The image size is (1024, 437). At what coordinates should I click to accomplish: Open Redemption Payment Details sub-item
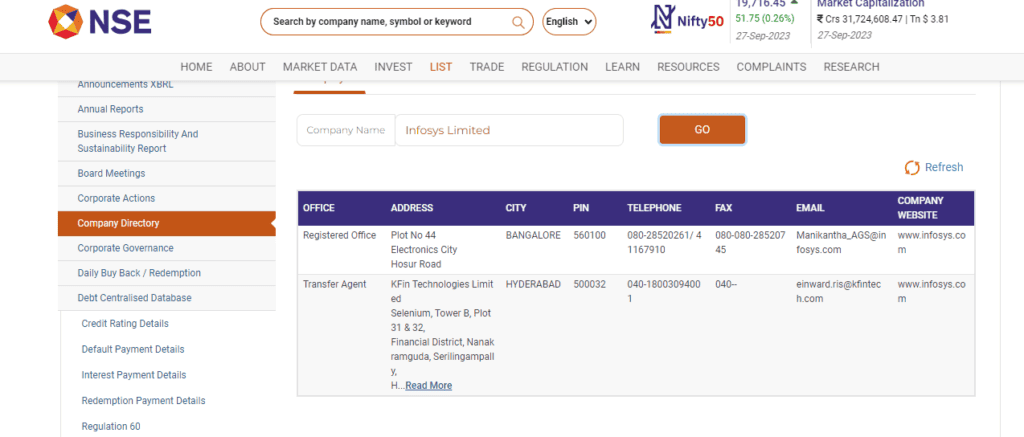coord(143,400)
